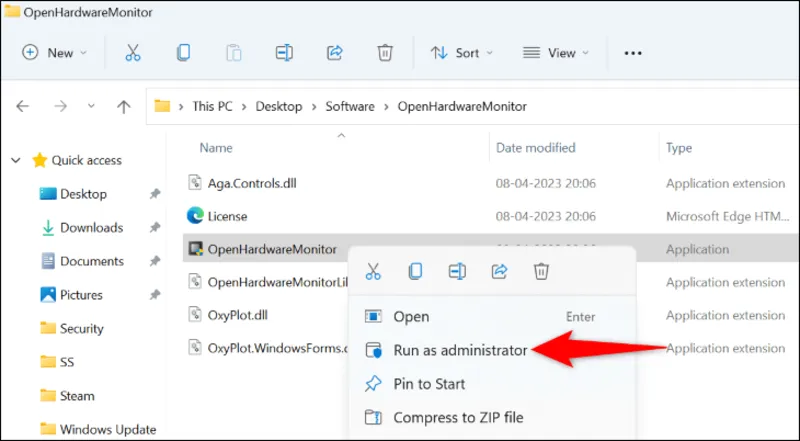
Task: Go up one folder level arrow
Action: pos(123,106)
